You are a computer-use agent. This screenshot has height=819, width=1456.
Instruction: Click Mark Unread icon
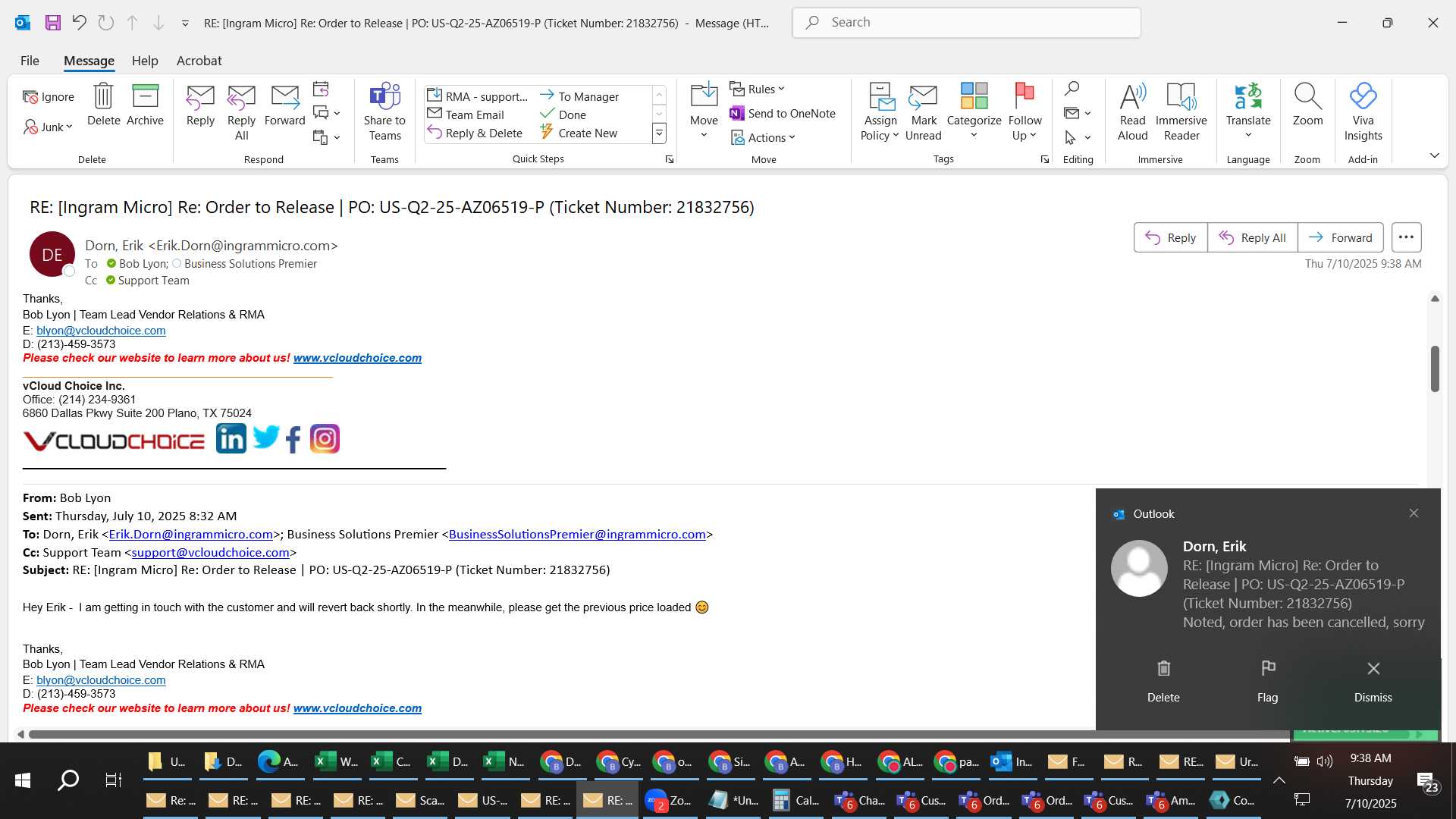(923, 112)
